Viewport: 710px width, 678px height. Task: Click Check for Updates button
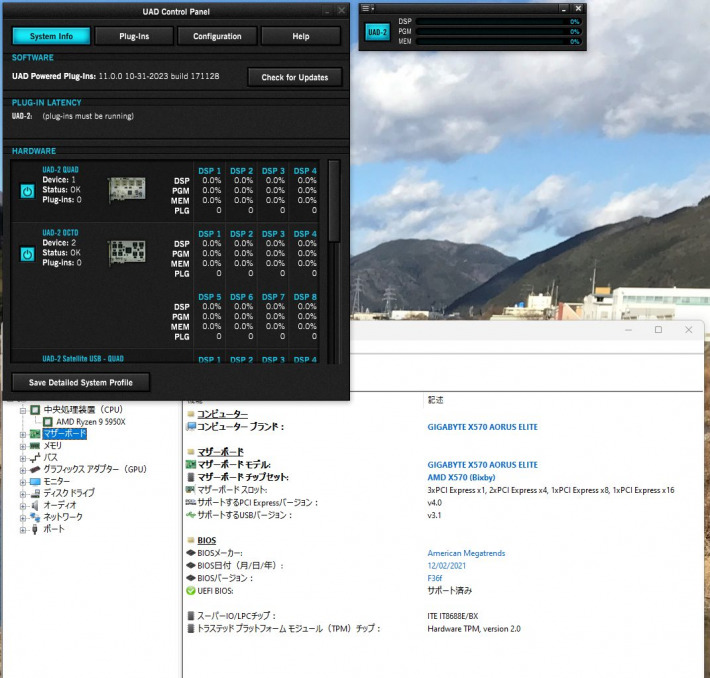[x=295, y=77]
